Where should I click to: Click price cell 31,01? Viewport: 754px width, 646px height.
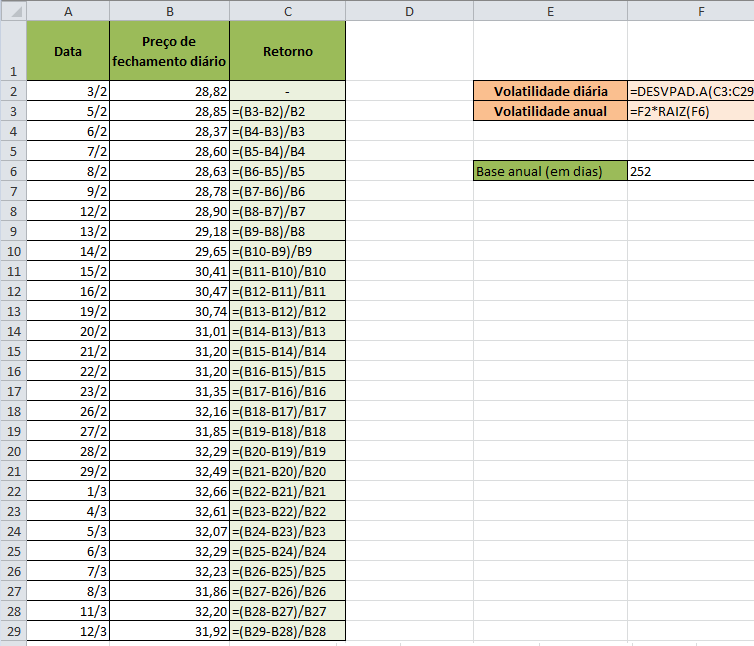click(169, 331)
